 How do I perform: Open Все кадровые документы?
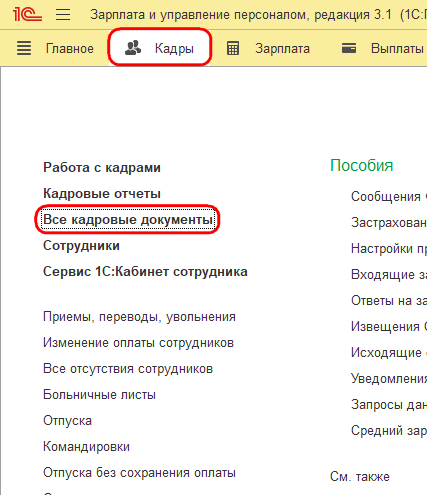click(x=128, y=219)
